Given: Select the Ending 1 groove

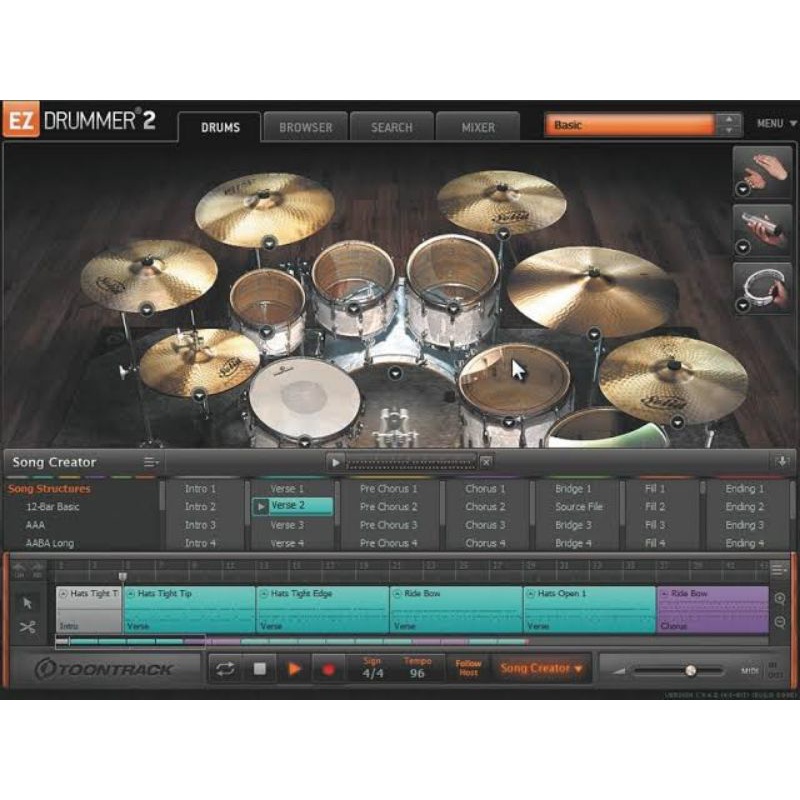Looking at the screenshot, I should 744,488.
